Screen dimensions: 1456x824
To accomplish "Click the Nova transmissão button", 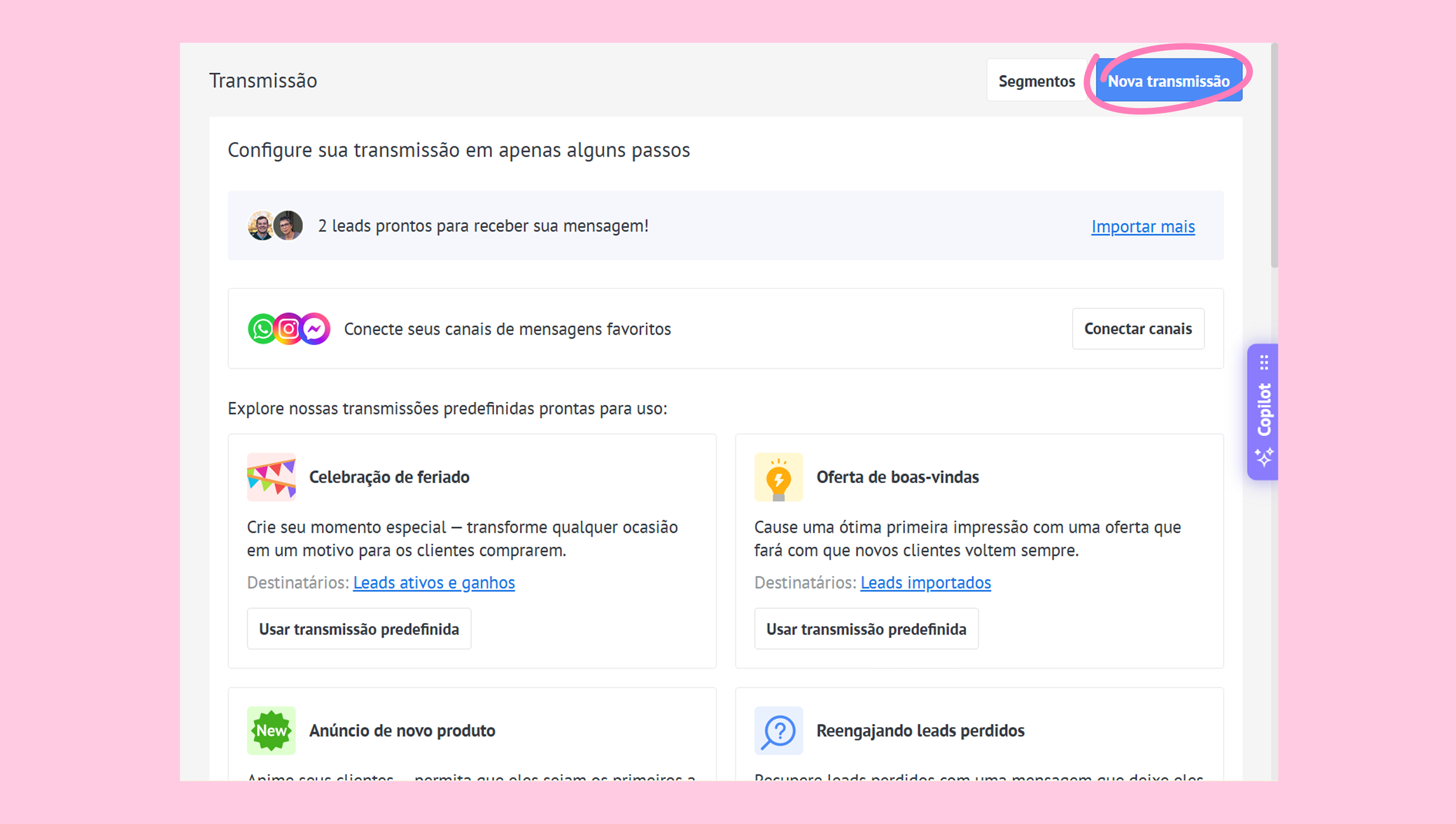I will [x=1169, y=81].
